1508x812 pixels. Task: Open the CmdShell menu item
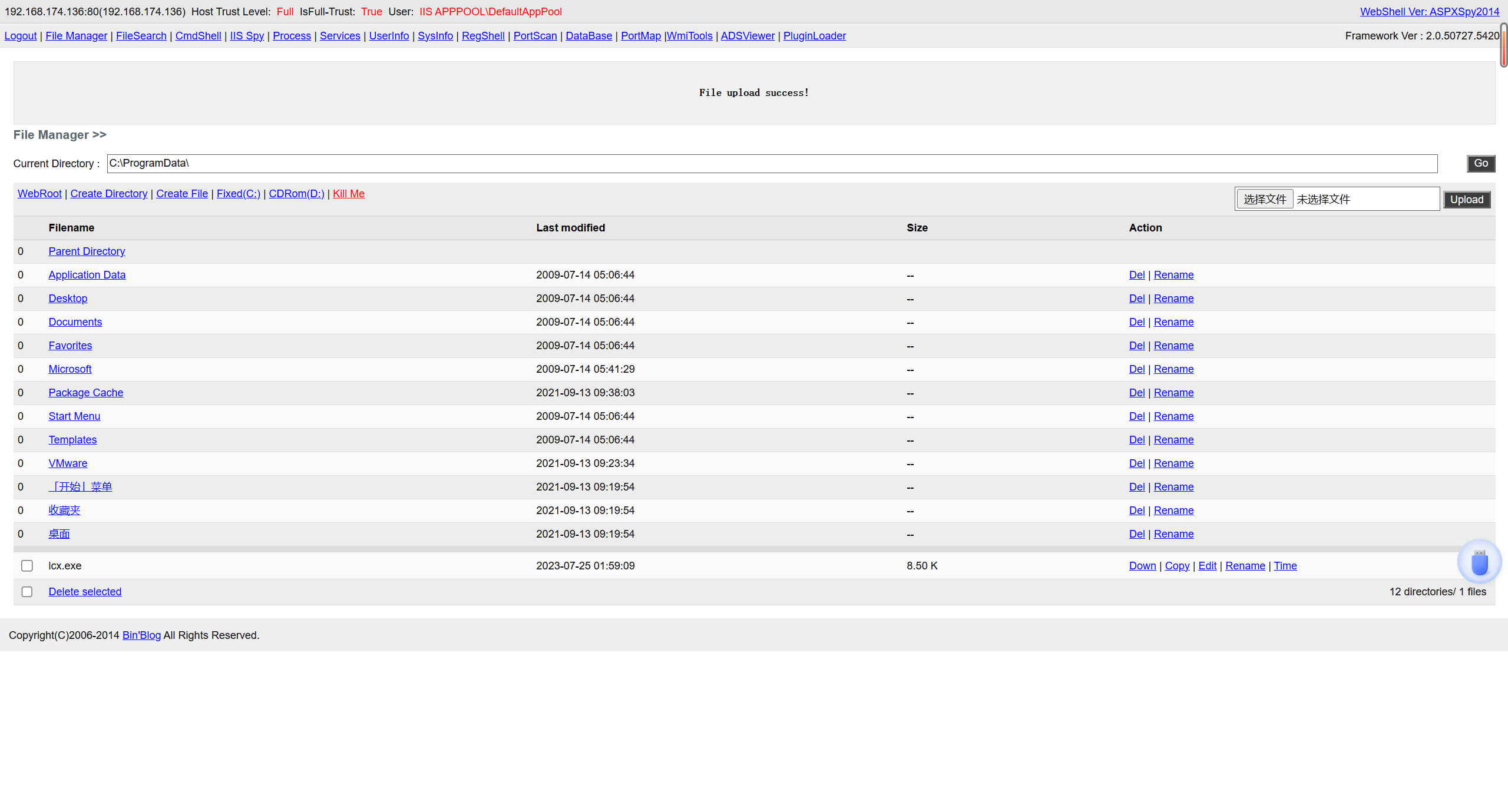tap(198, 36)
